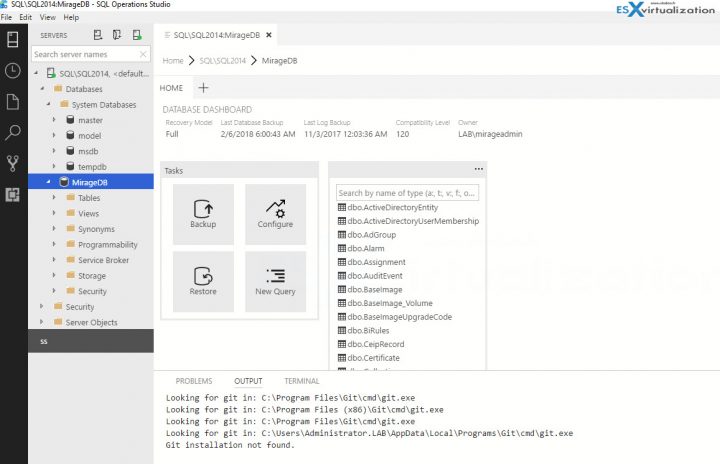Open Search magnifier in activity bar
The height and width of the screenshot is (464, 720).
[x=13, y=132]
